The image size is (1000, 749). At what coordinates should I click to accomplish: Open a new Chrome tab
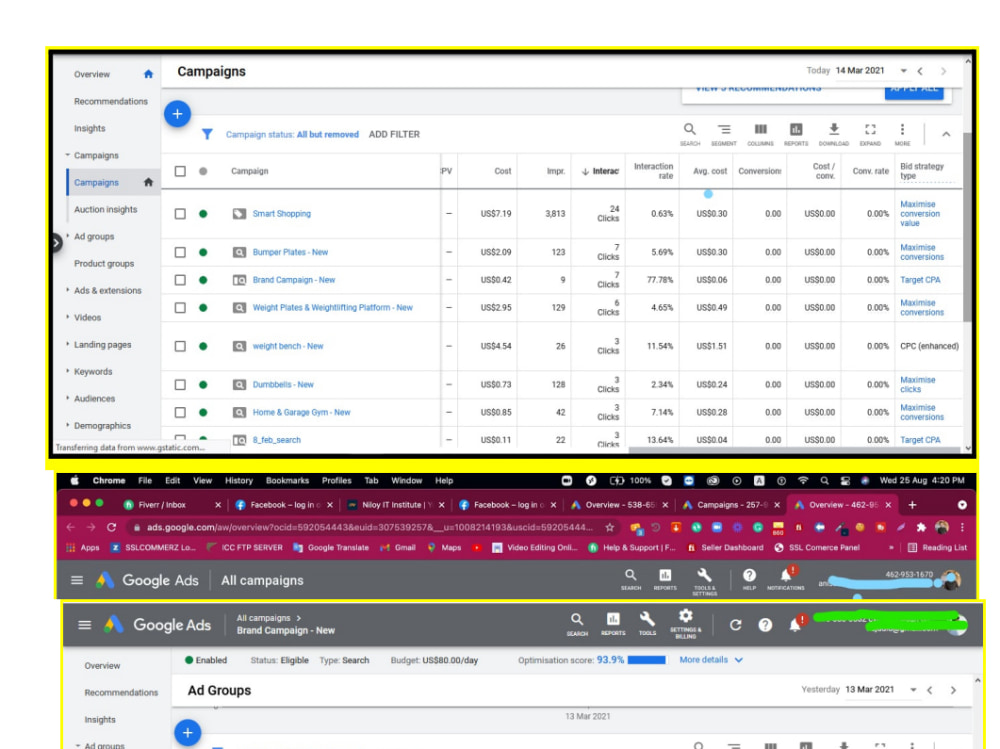pos(912,505)
